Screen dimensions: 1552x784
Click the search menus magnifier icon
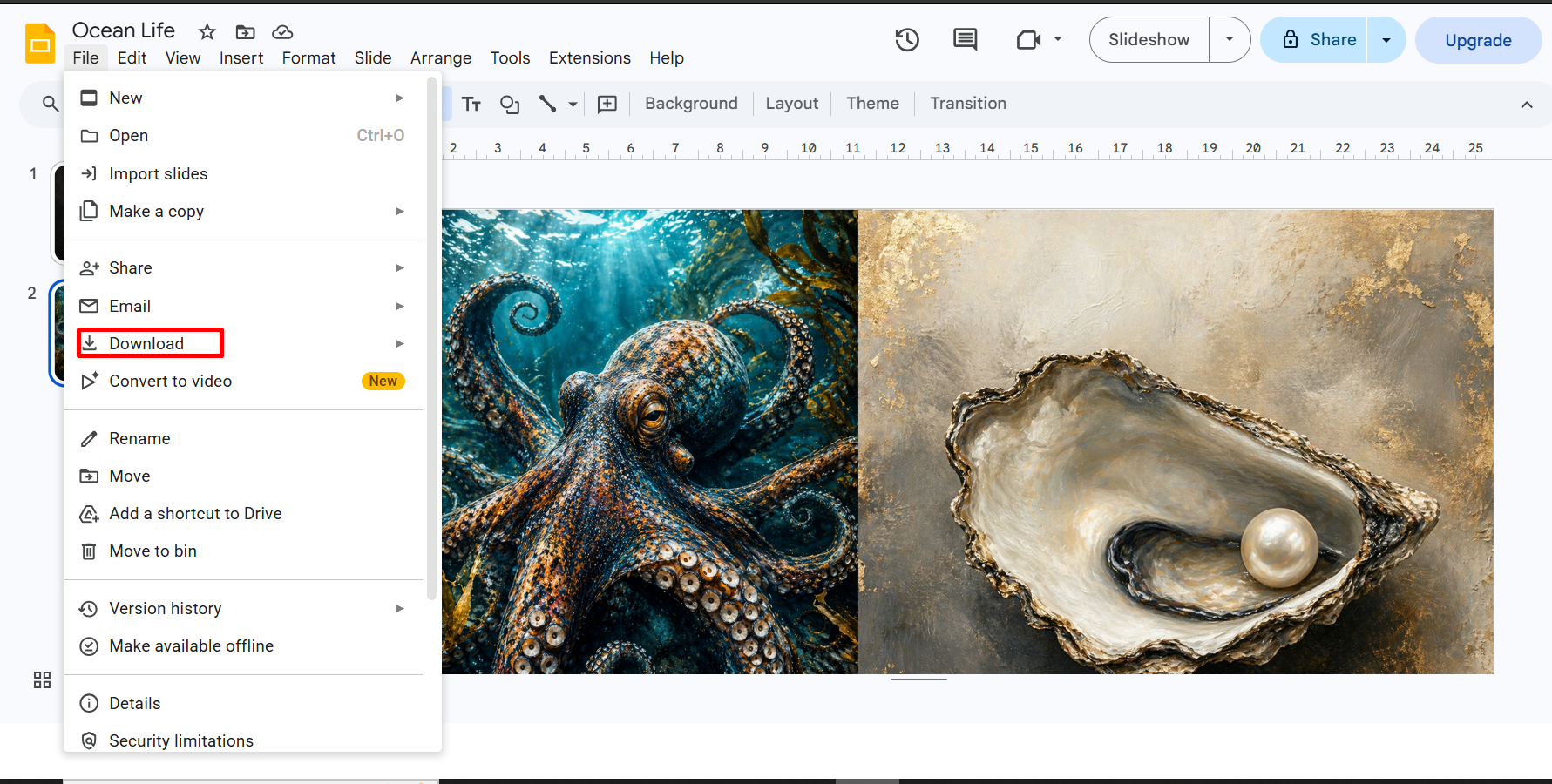click(51, 104)
